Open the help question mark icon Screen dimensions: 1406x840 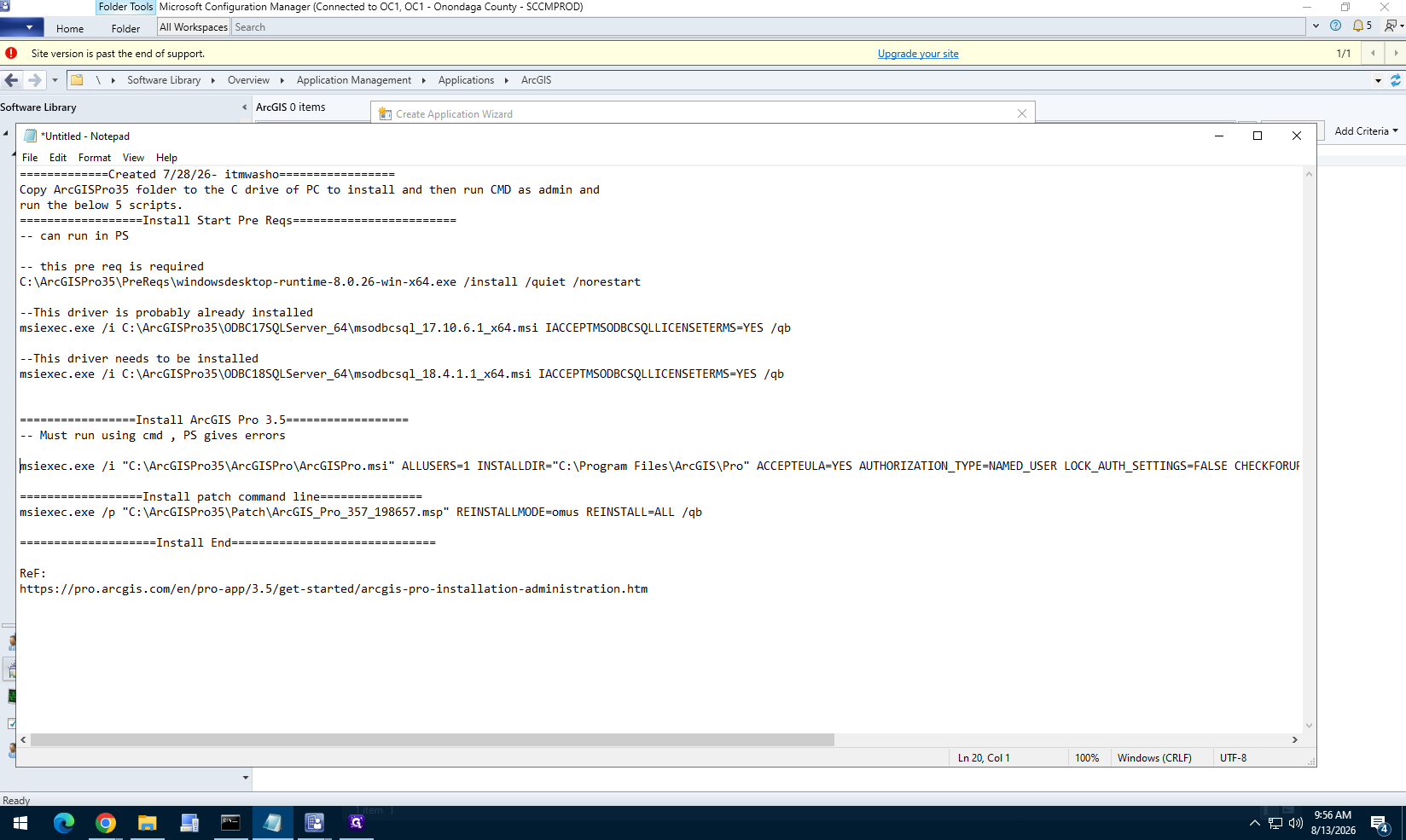click(x=1335, y=26)
